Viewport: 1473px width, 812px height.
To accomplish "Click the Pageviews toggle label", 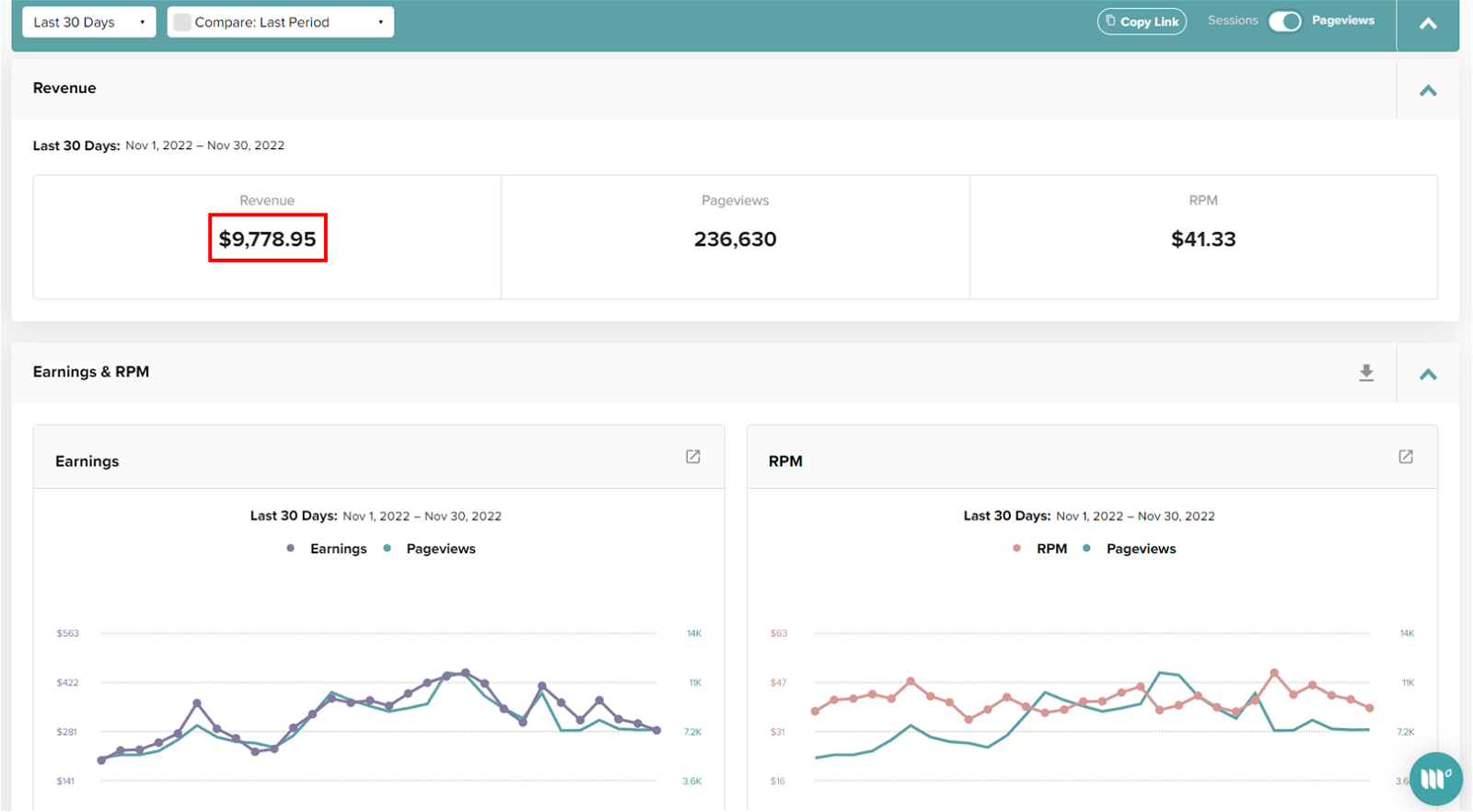I will 1343,20.
